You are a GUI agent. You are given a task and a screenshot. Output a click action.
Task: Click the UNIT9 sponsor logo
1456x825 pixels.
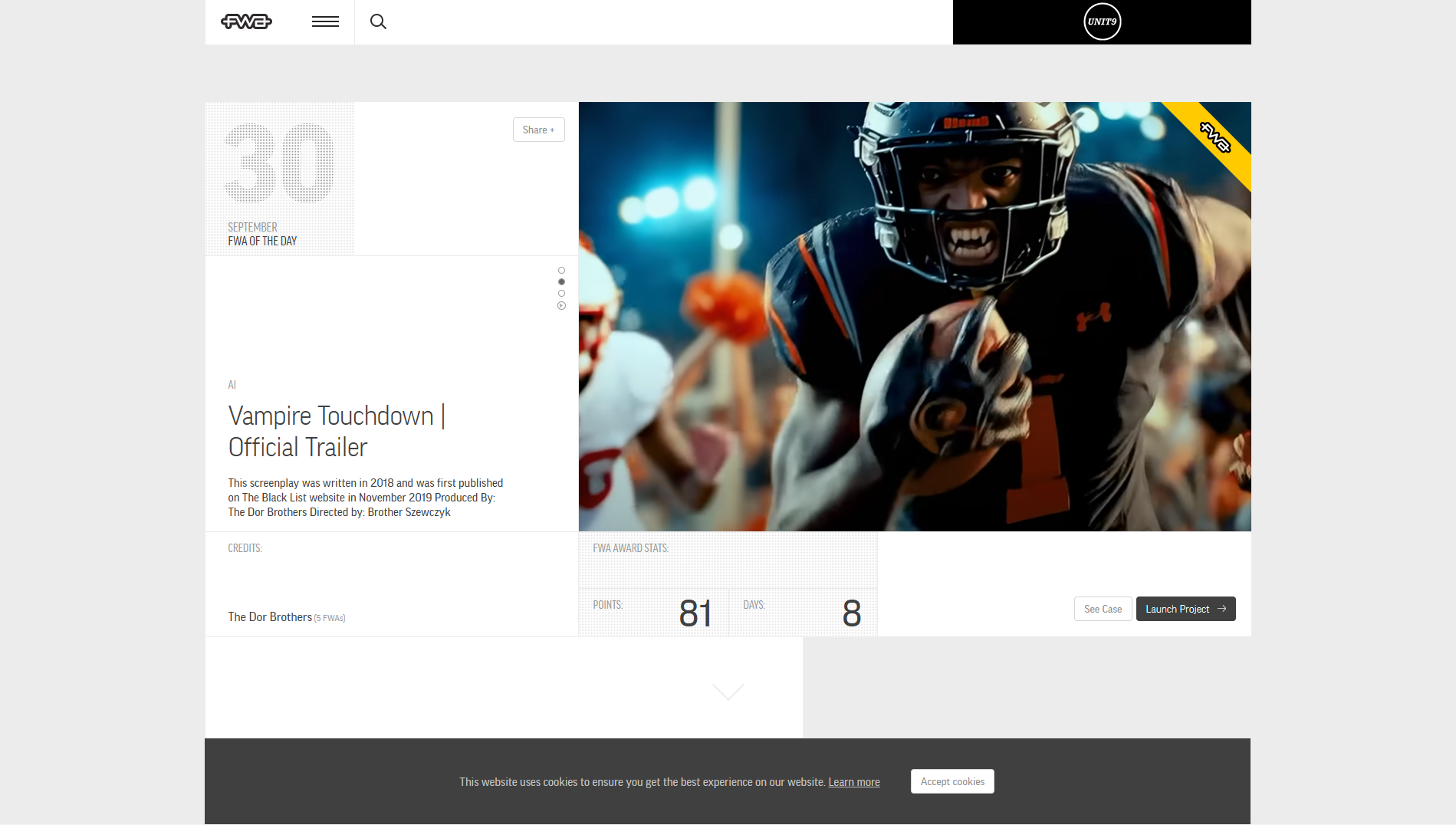click(1102, 21)
